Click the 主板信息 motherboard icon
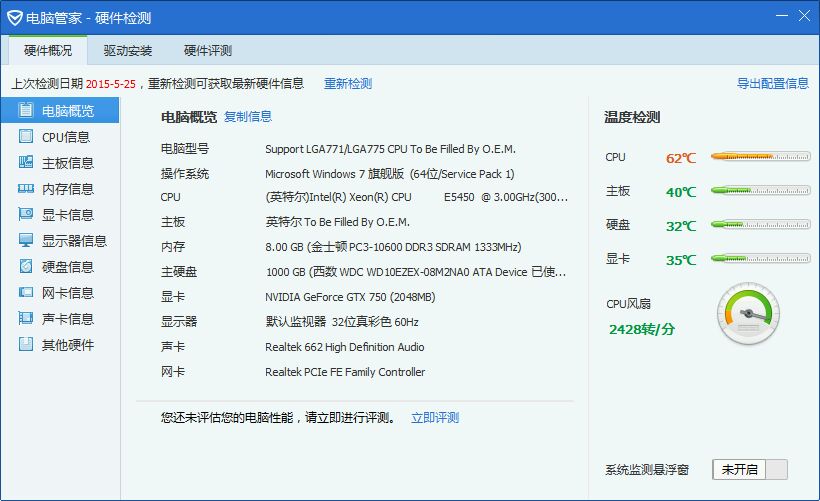 (x=26, y=162)
